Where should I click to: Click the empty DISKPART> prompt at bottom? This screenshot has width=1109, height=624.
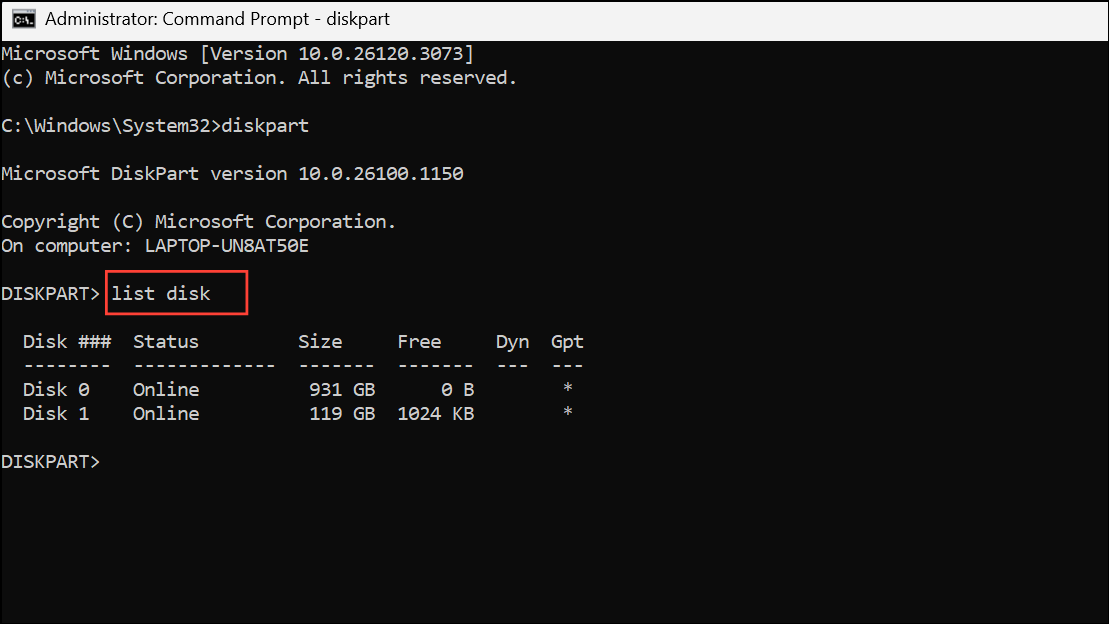point(50,462)
